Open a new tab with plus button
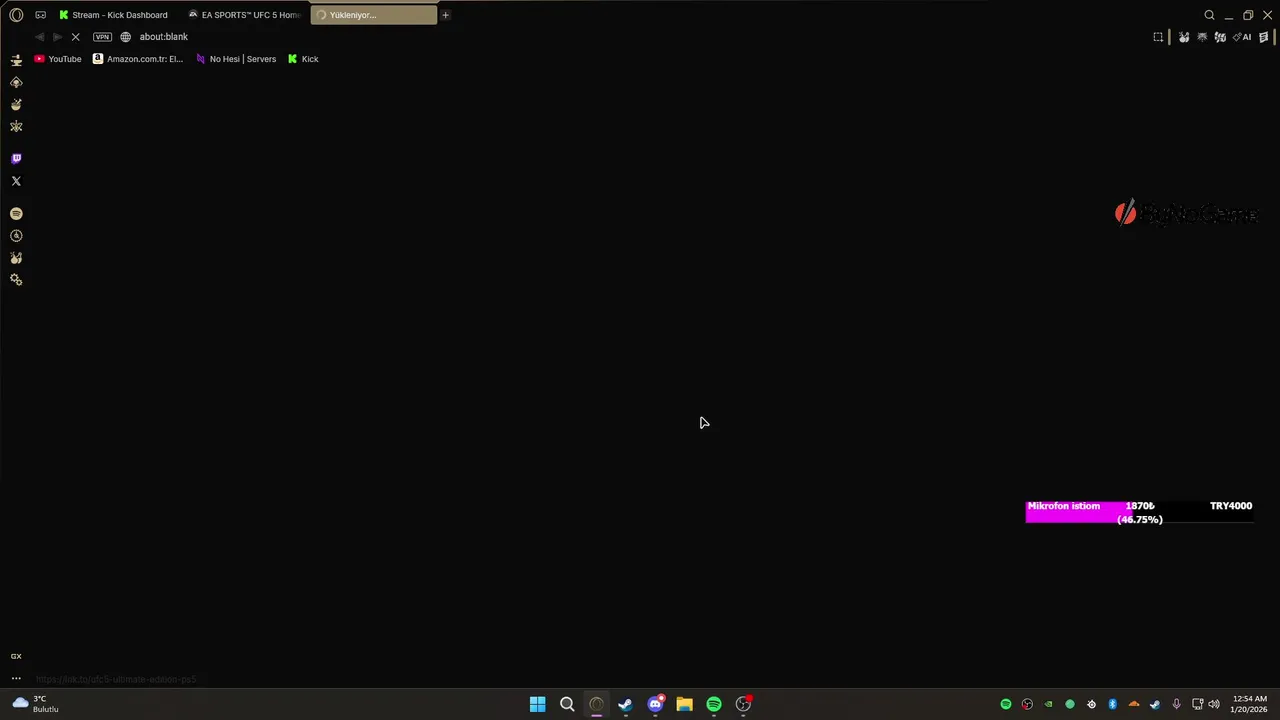This screenshot has width=1280, height=720. click(445, 15)
